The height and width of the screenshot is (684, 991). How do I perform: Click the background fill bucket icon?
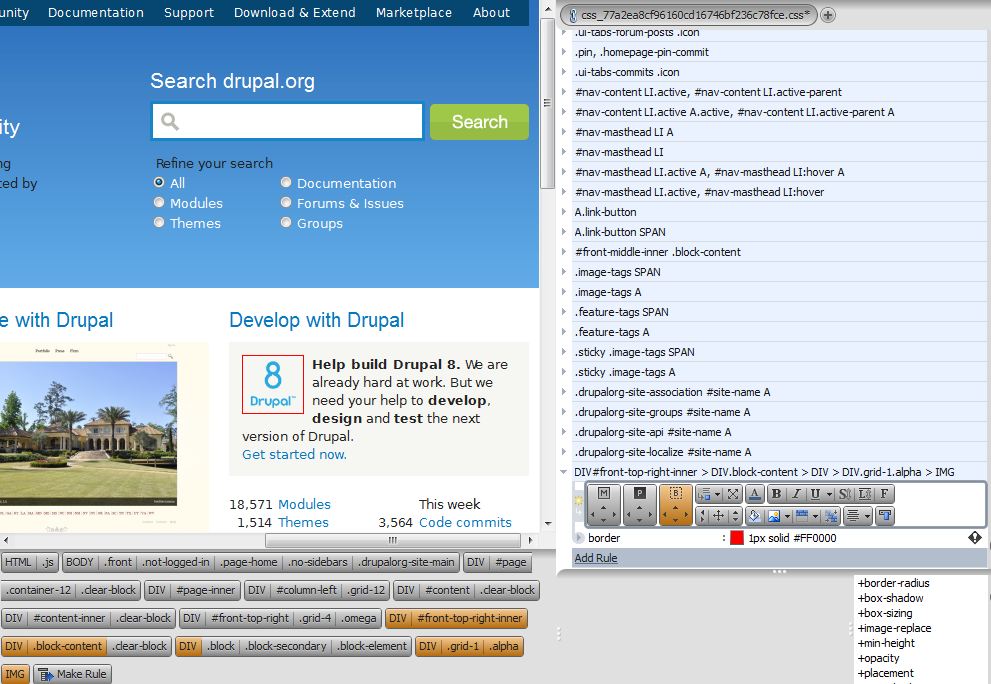point(754,516)
